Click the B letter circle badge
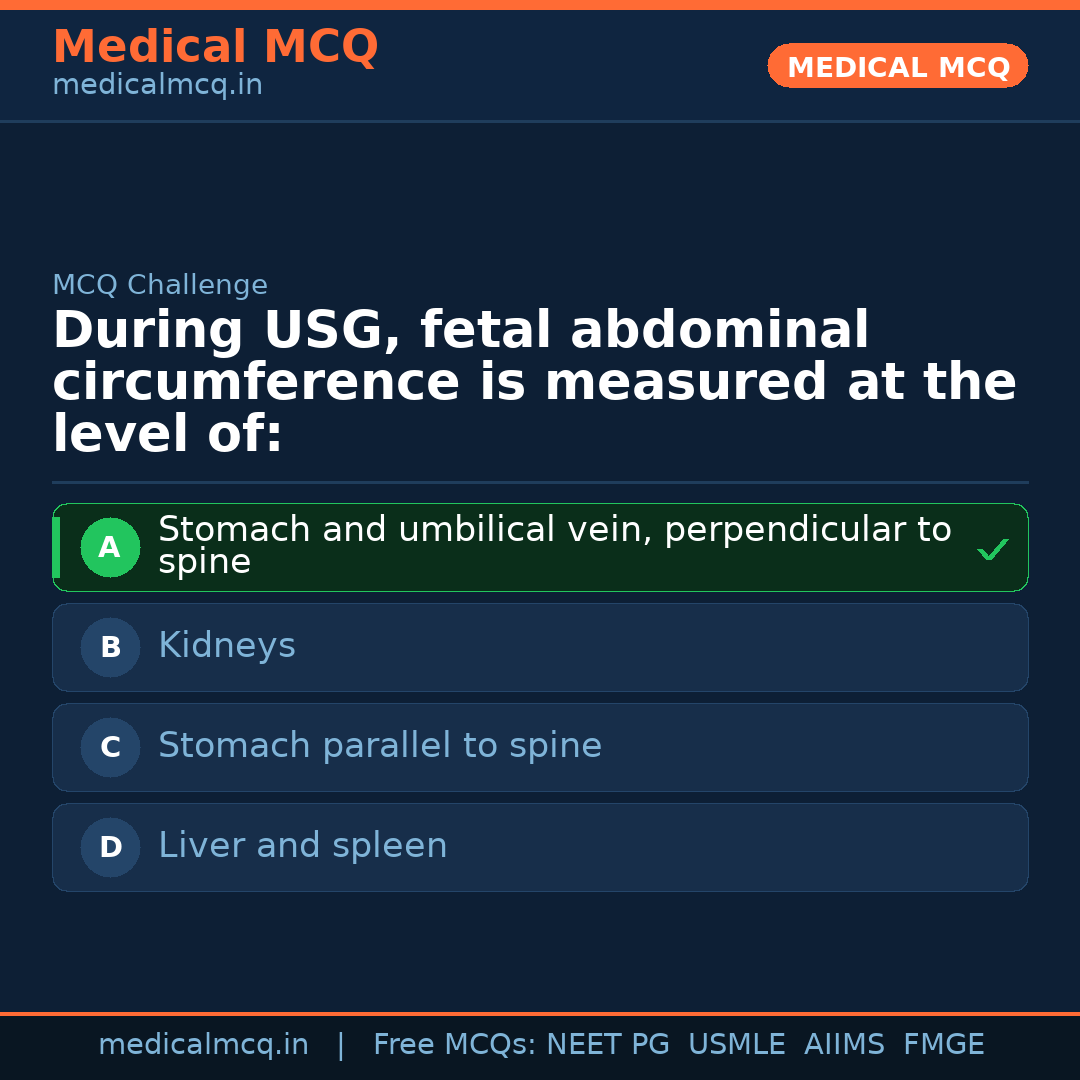 110,648
